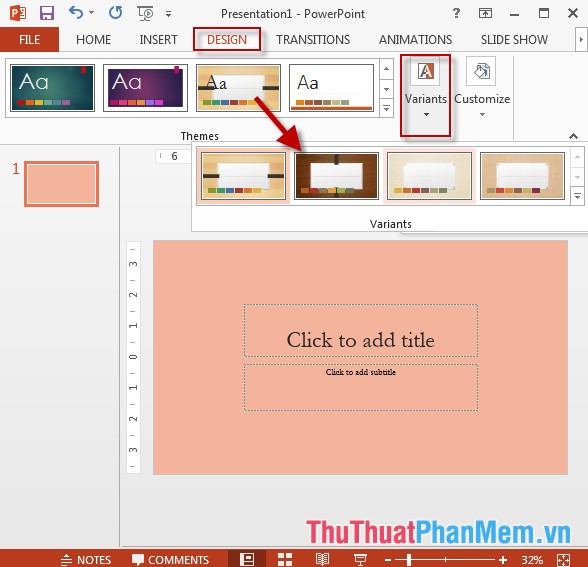The height and width of the screenshot is (567, 588).
Task: Expand the Variants gallery More button
Action: tap(578, 196)
